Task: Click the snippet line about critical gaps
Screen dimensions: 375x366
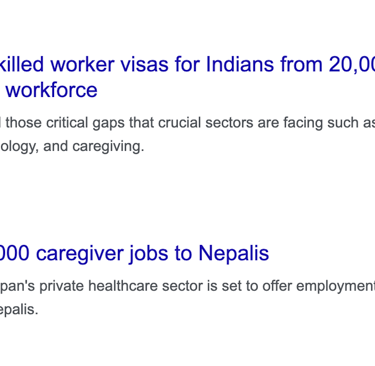Action: (187, 123)
